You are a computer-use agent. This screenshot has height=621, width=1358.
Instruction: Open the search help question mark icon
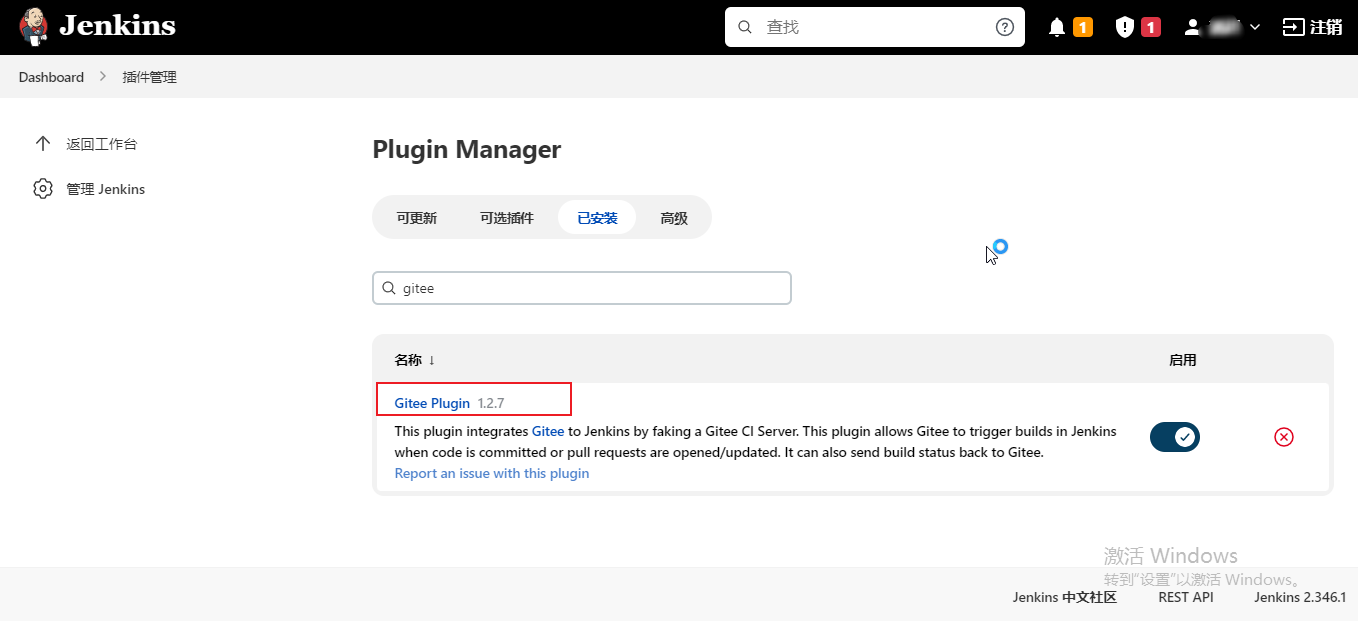1004,26
